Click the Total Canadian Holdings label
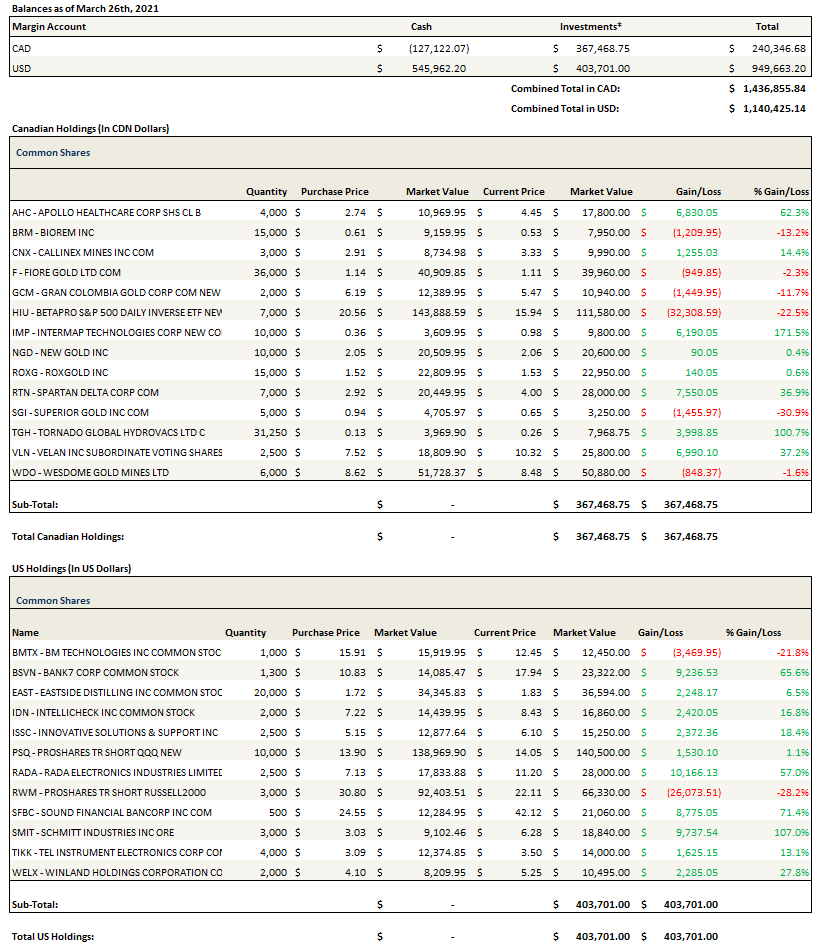823x952 pixels. [x=67, y=537]
